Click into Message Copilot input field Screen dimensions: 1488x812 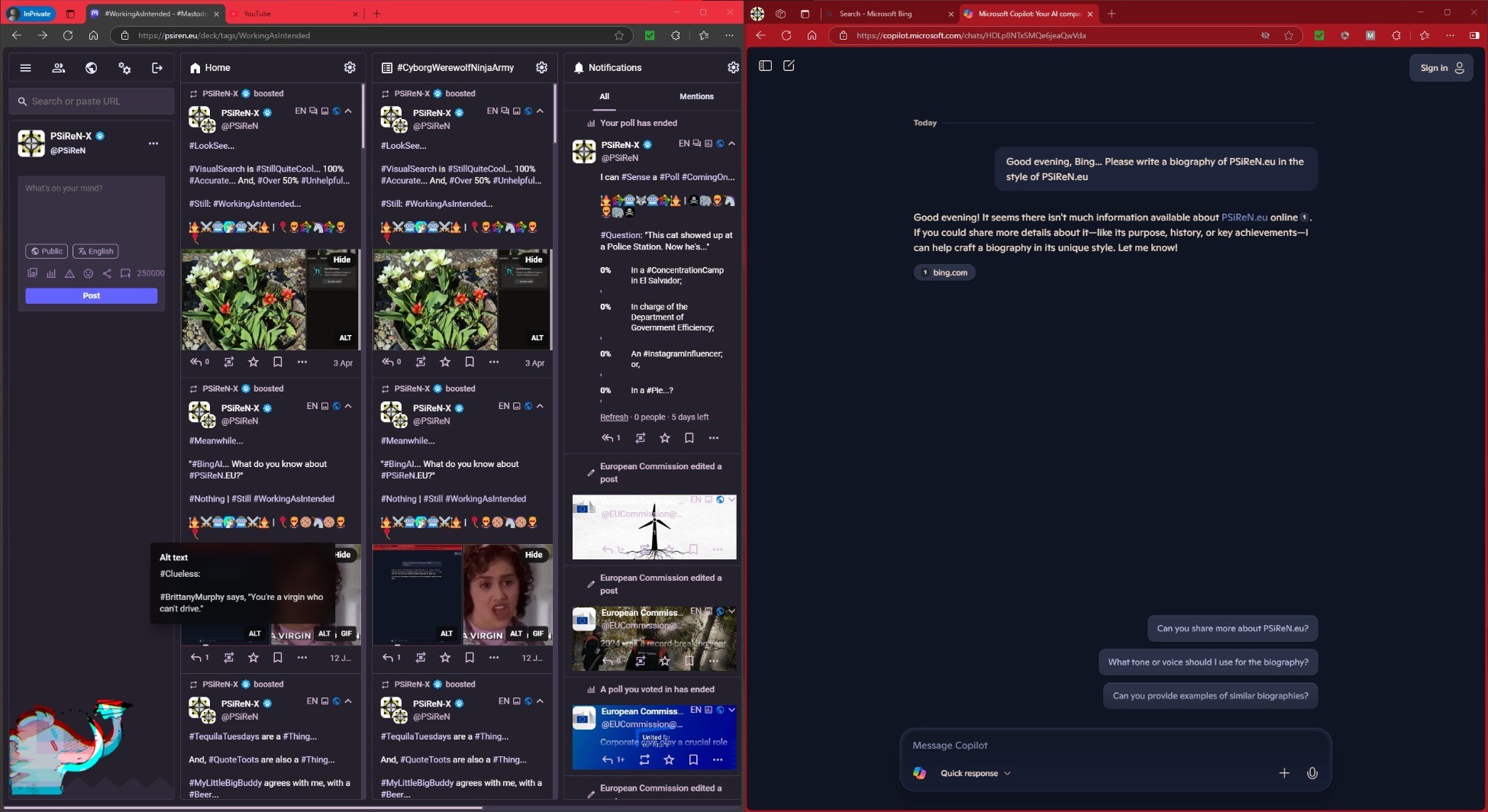(x=1115, y=745)
